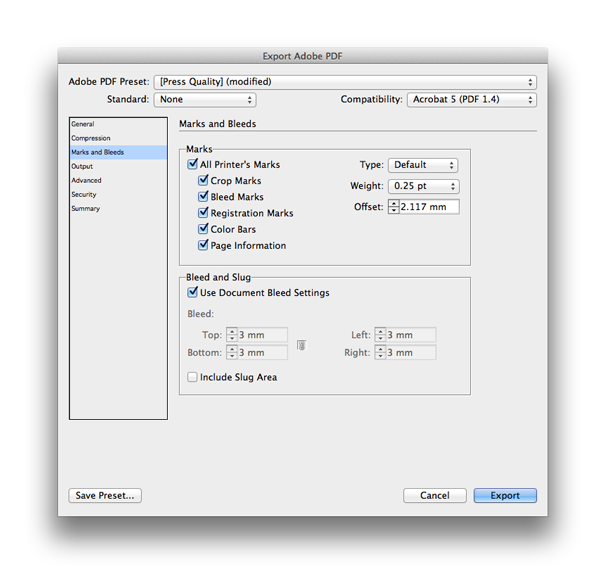Open the Weight dropdown

click(424, 186)
